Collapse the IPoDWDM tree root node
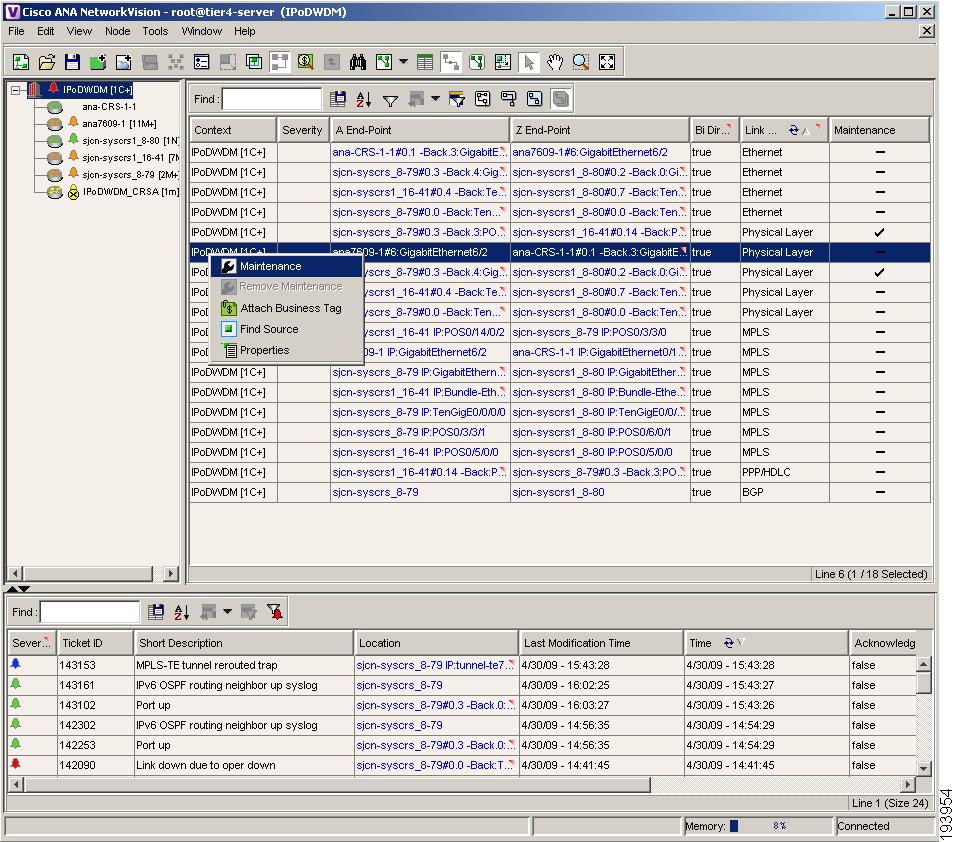Image resolution: width=958 pixels, height=842 pixels. click(x=16, y=90)
